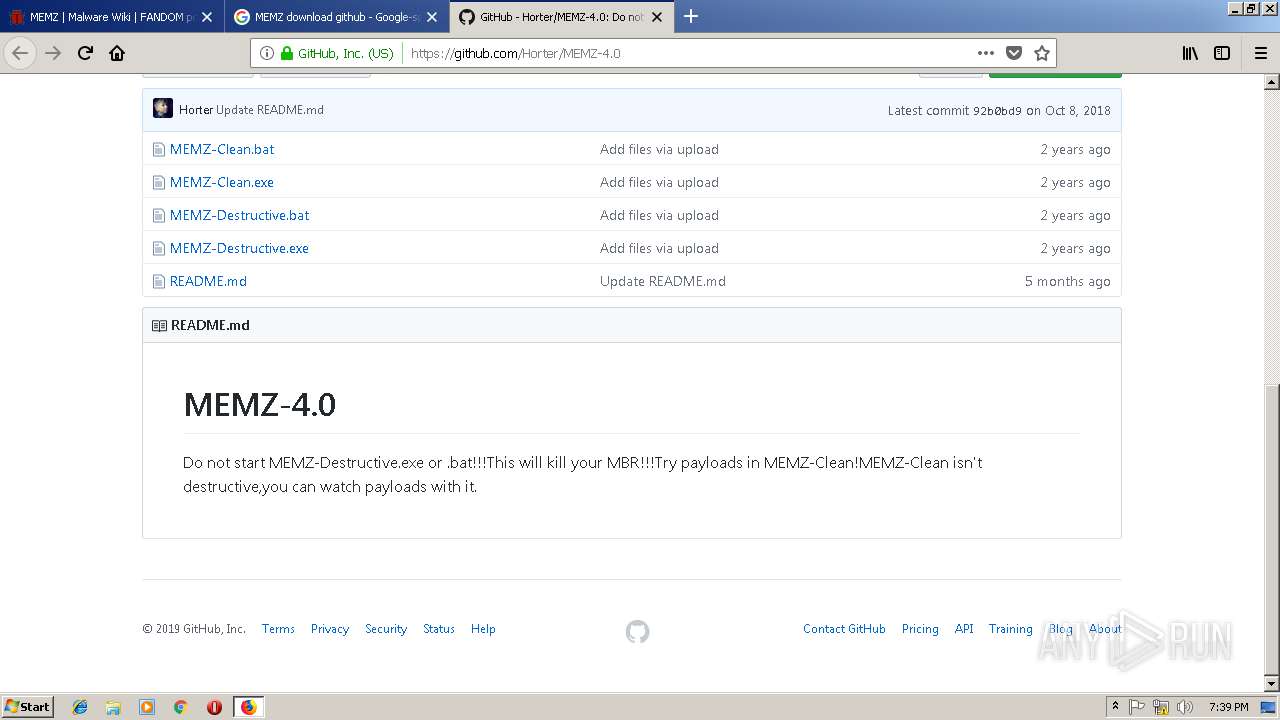Viewport: 1280px width, 720px height.
Task: Open Internet Explorer from taskbar
Action: pyautogui.click(x=80, y=707)
